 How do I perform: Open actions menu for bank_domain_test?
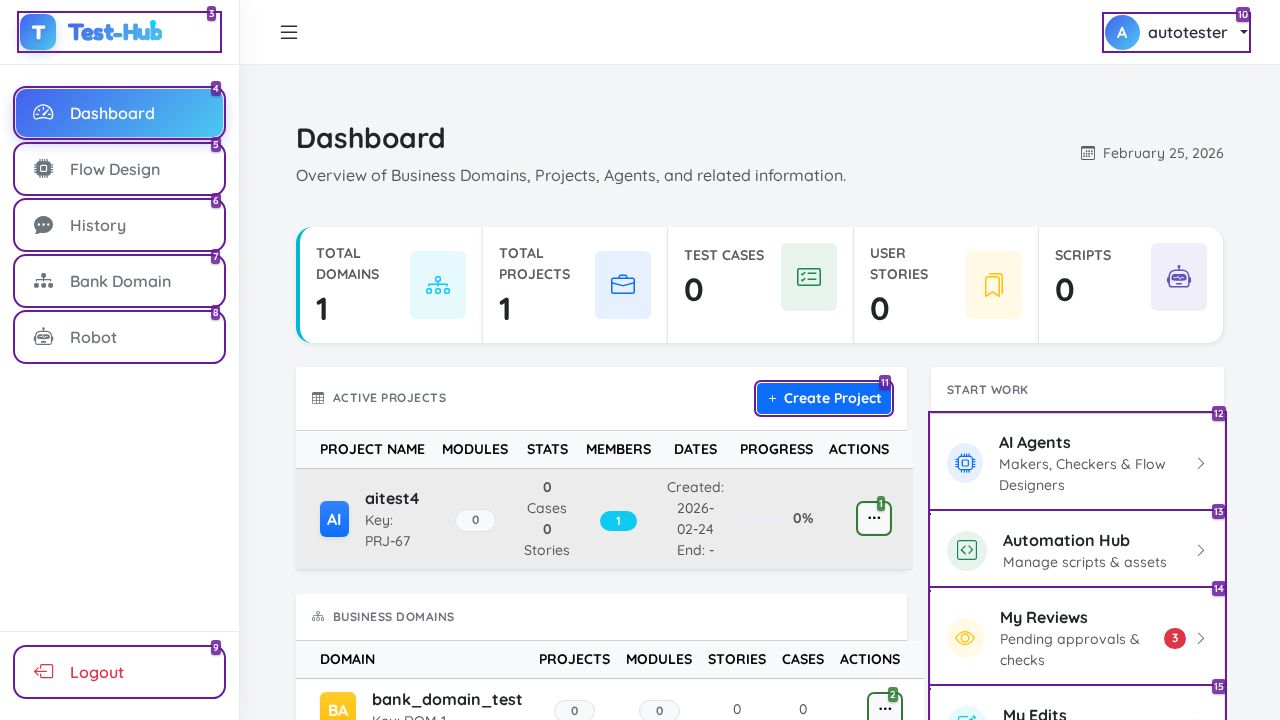(885, 708)
